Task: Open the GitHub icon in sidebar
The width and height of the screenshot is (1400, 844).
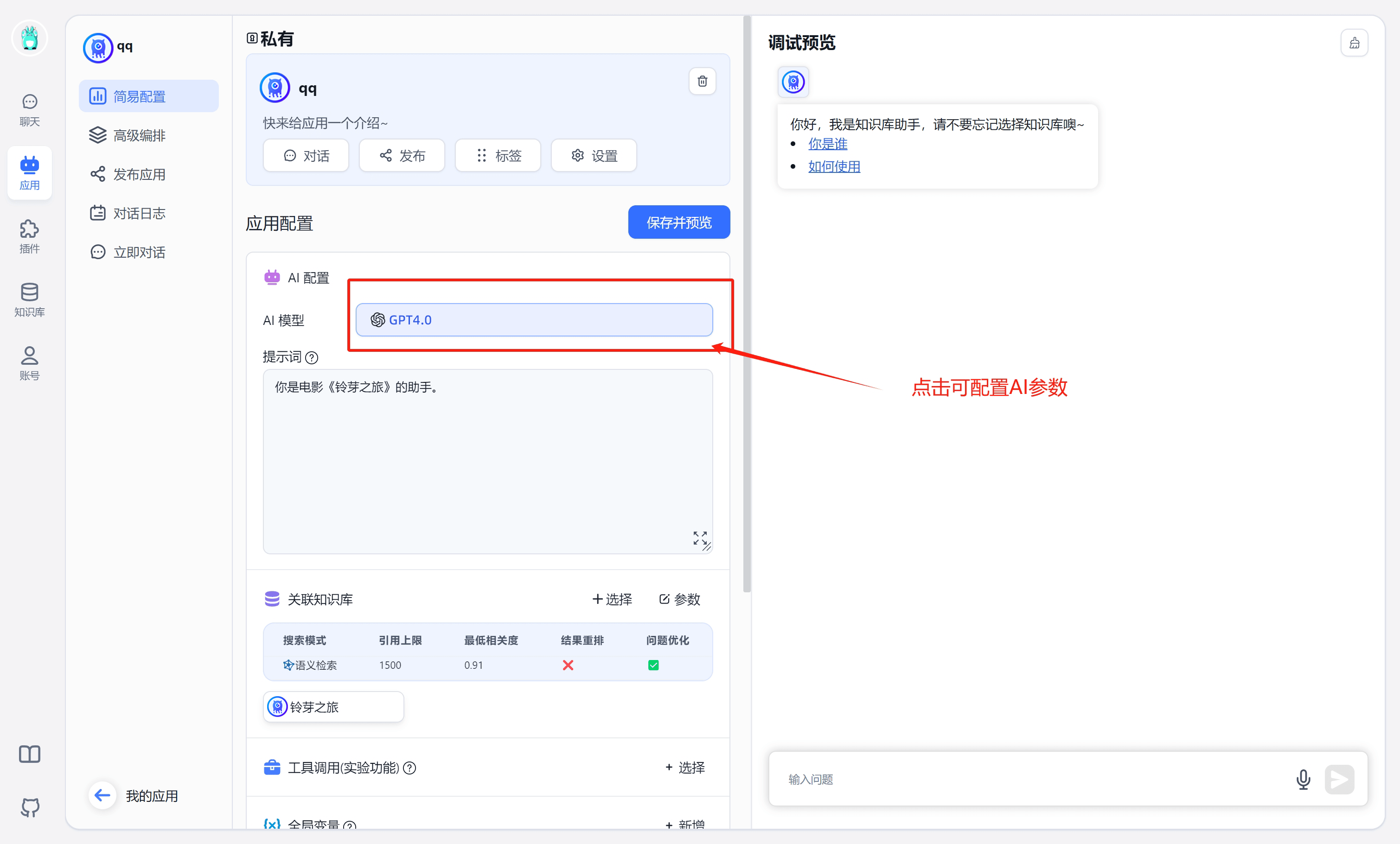Action: [x=30, y=807]
